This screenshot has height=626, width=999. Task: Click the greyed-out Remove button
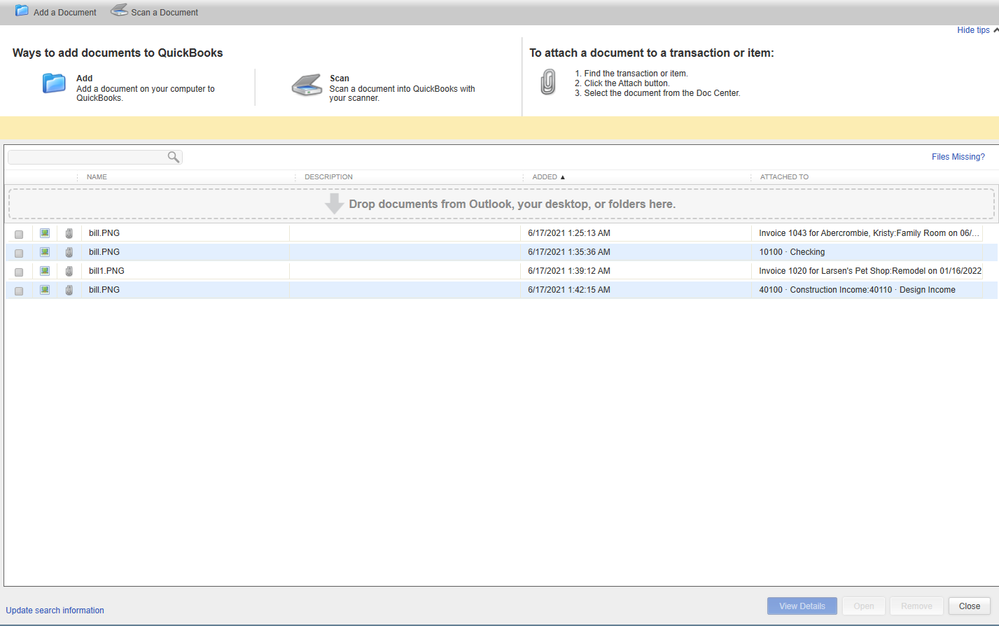coord(916,606)
